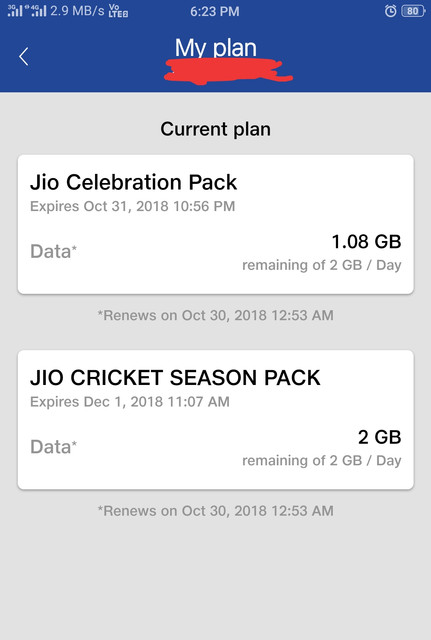Tap renewal note below Celebration Pack card
This screenshot has width=431, height=640.
[x=216, y=315]
